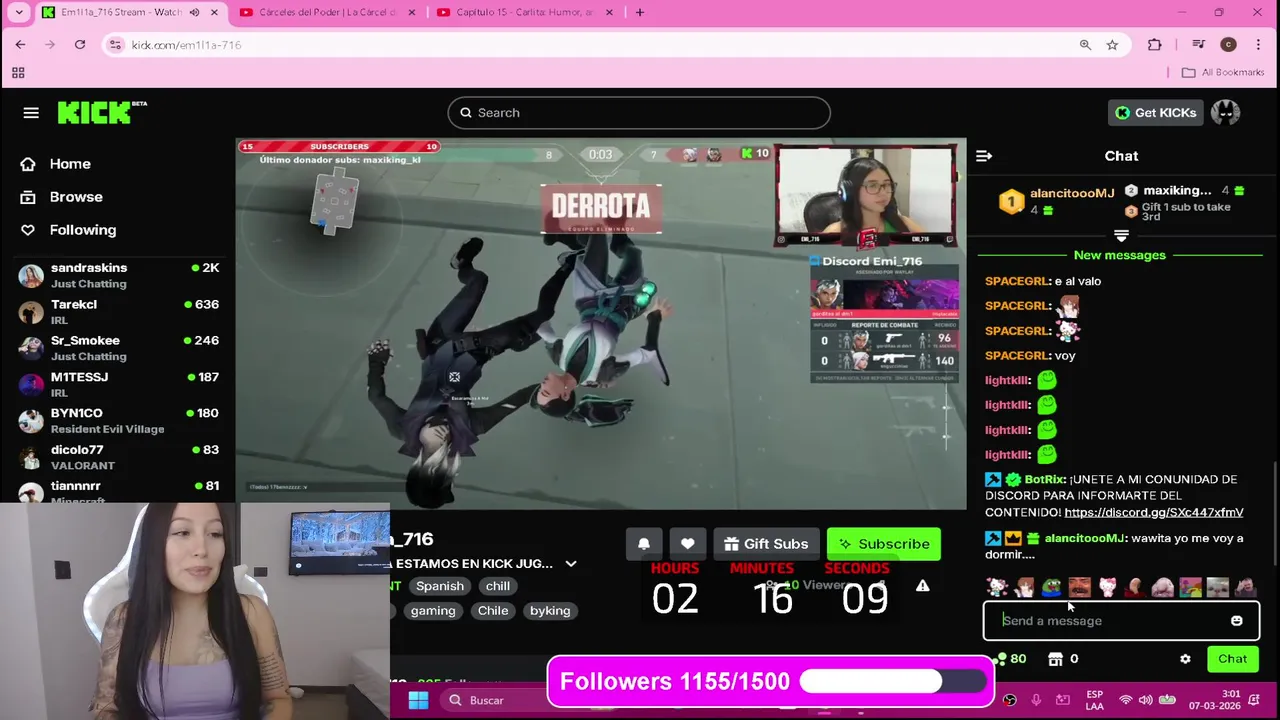Focus the Kick Search field
The width and height of the screenshot is (1280, 720).
pos(639,113)
